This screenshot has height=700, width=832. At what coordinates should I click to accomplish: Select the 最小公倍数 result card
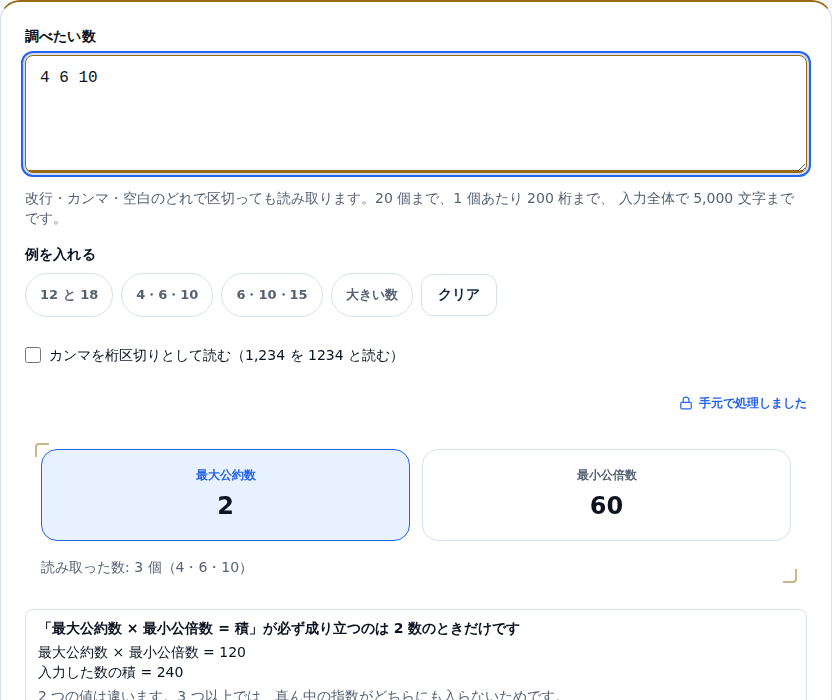606,495
